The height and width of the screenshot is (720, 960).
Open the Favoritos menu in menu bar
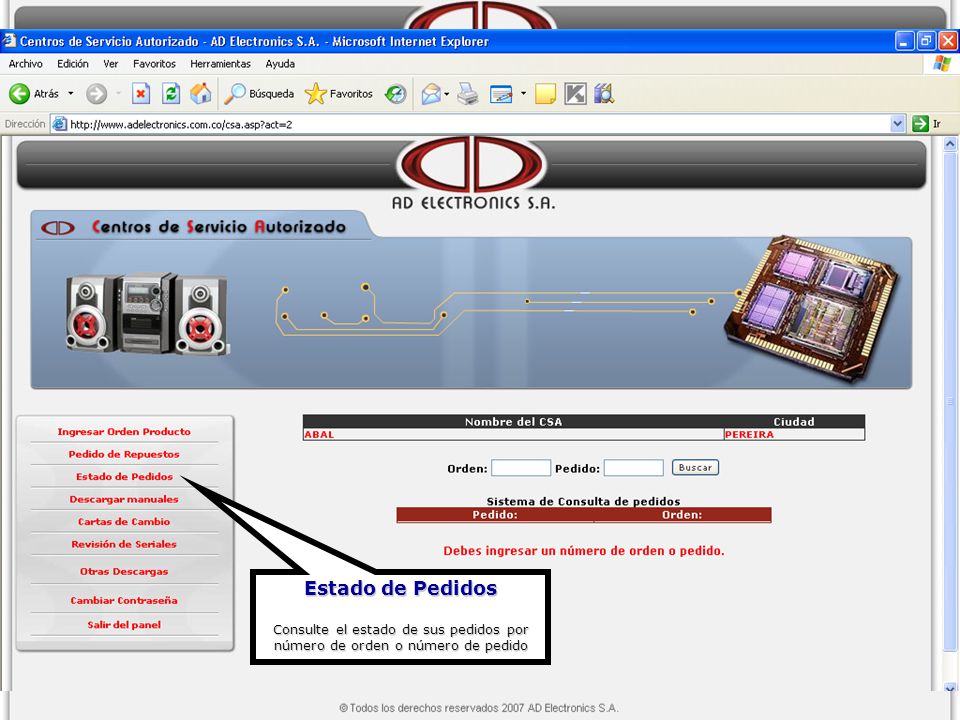(154, 64)
